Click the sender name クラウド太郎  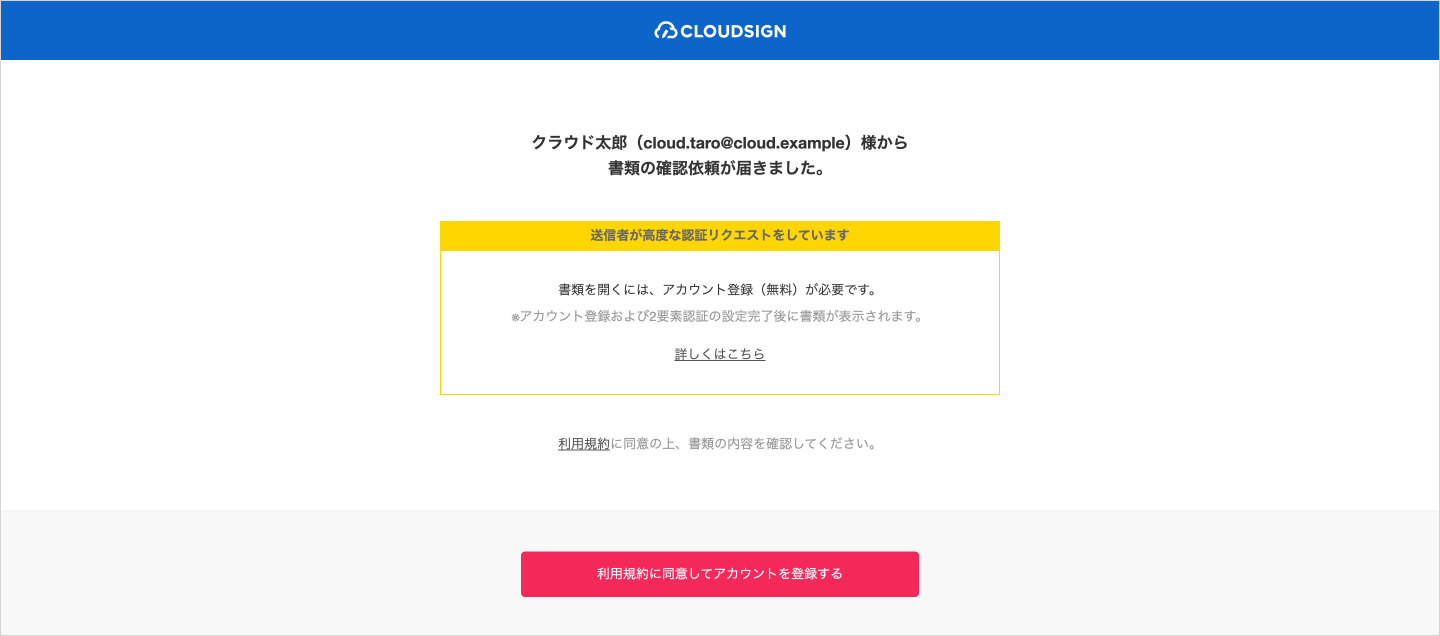pyautogui.click(x=581, y=143)
